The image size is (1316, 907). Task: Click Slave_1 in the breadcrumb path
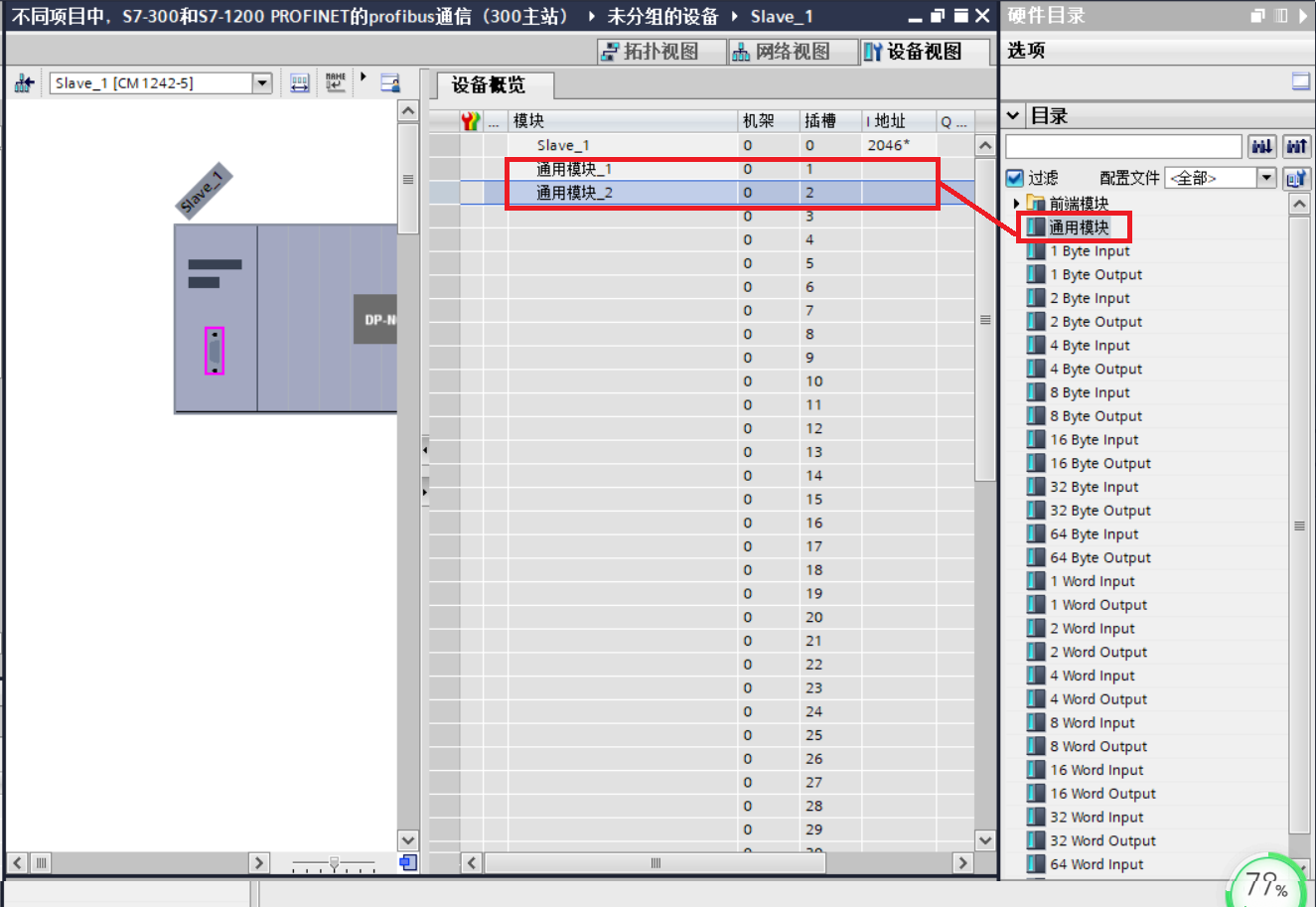[x=782, y=16]
